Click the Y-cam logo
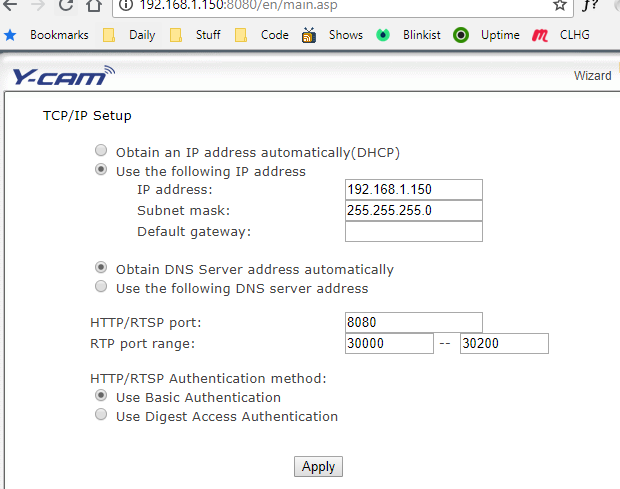Viewport: 620px width, 489px height. pyautogui.click(x=63, y=76)
